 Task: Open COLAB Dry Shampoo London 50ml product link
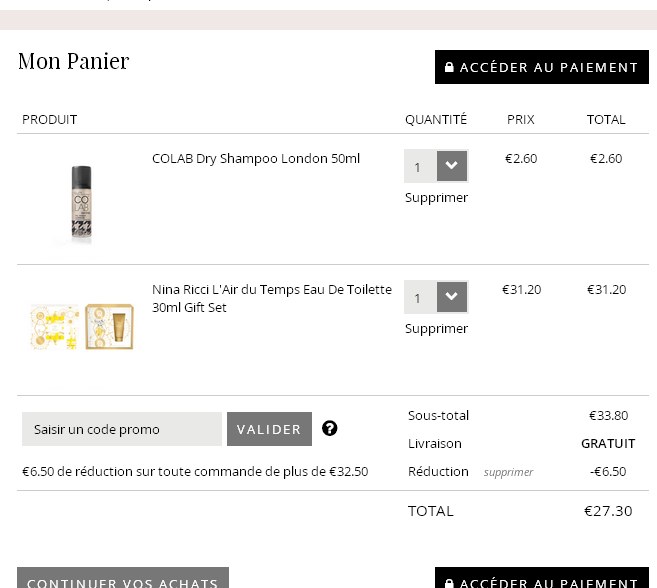(256, 159)
